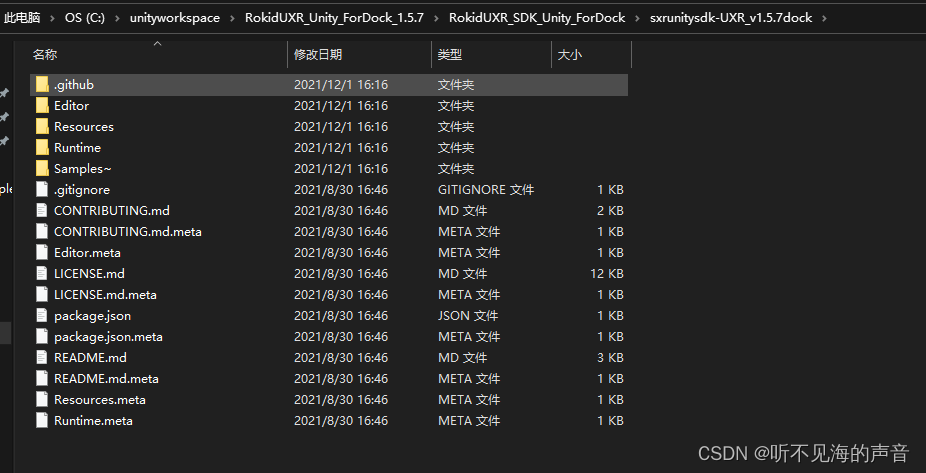Expand chevron after sxrunitysdk-UXR_v1.5.7dock
Screen dimensions: 926x473
tap(824, 18)
